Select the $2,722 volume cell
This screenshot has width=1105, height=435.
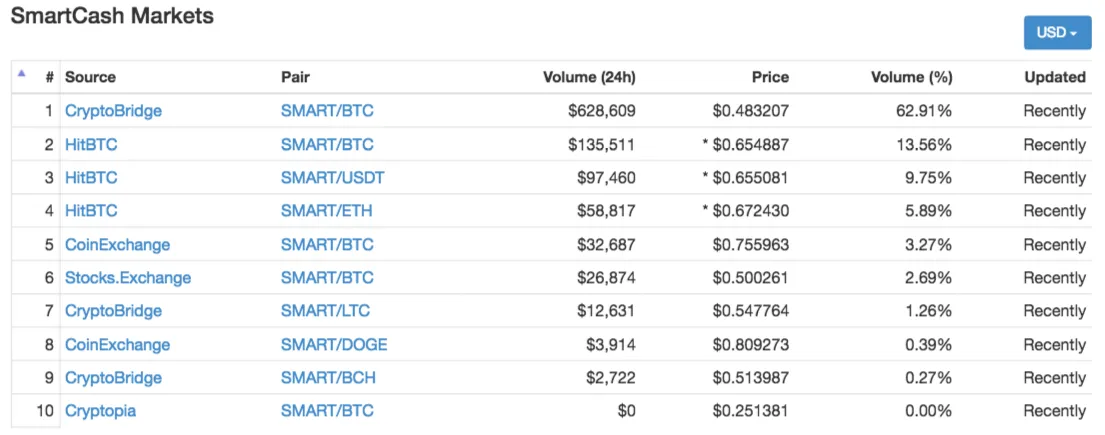(611, 378)
